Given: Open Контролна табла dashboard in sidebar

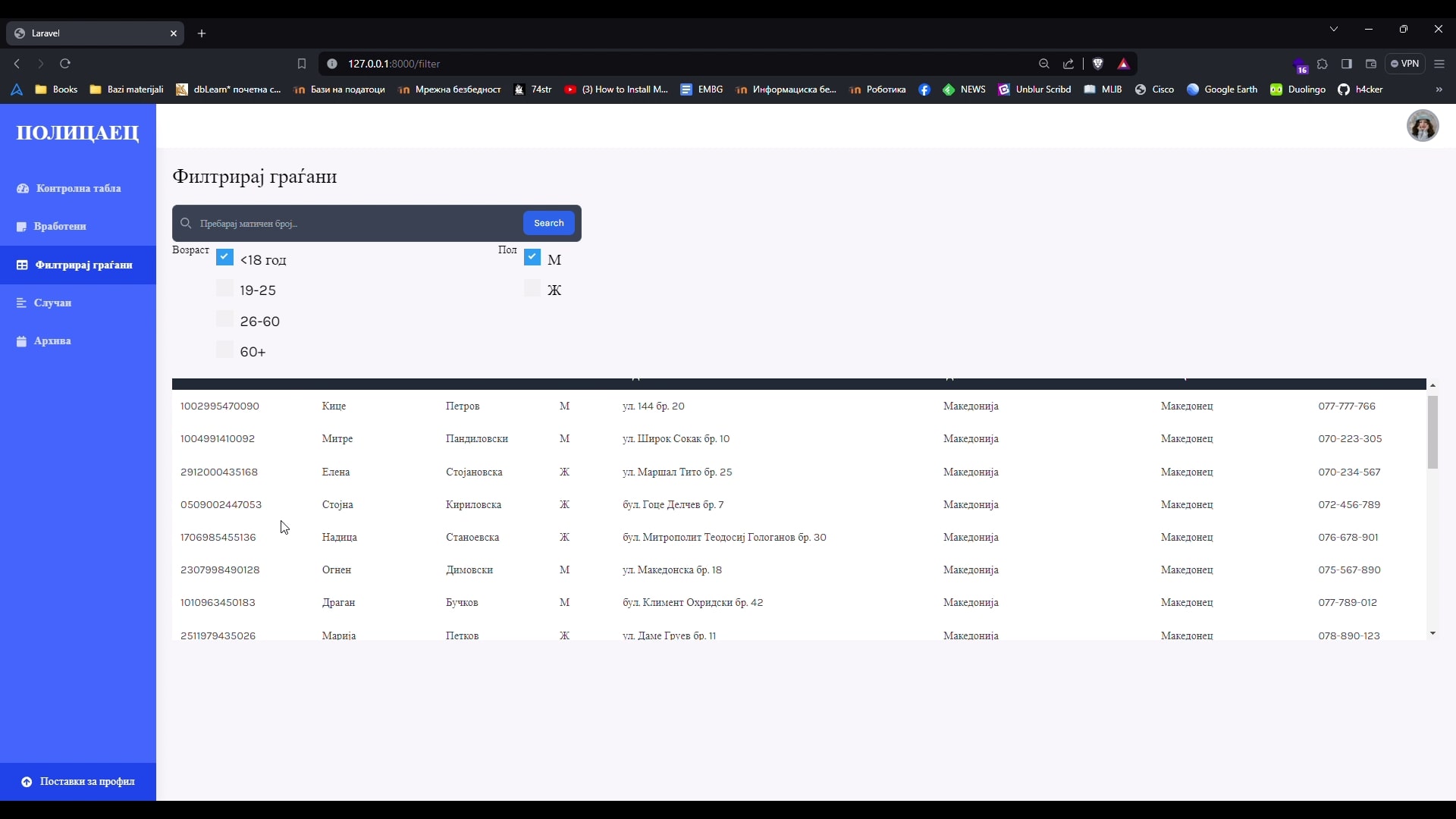Looking at the screenshot, I should (x=77, y=188).
